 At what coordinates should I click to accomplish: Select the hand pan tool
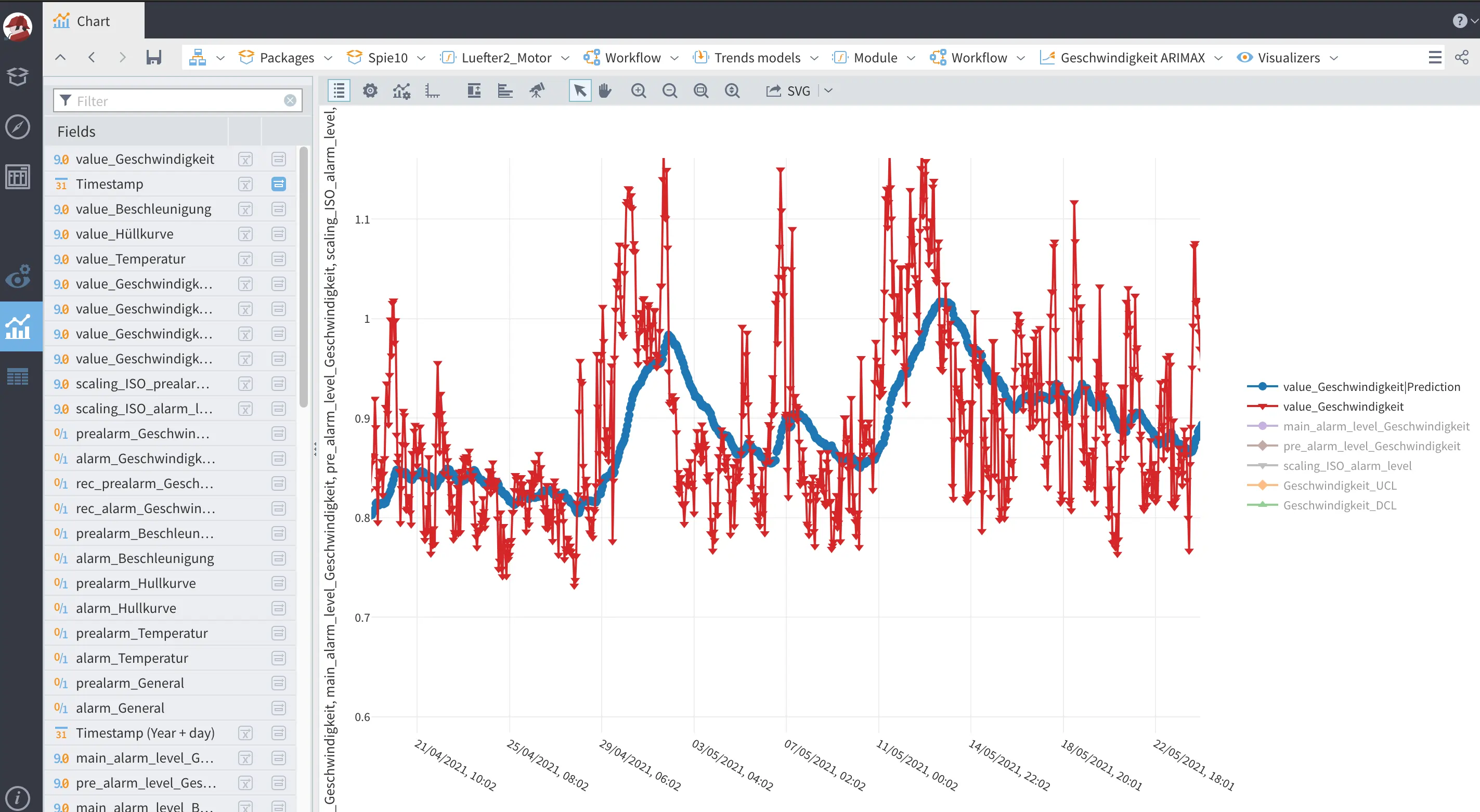click(x=605, y=91)
